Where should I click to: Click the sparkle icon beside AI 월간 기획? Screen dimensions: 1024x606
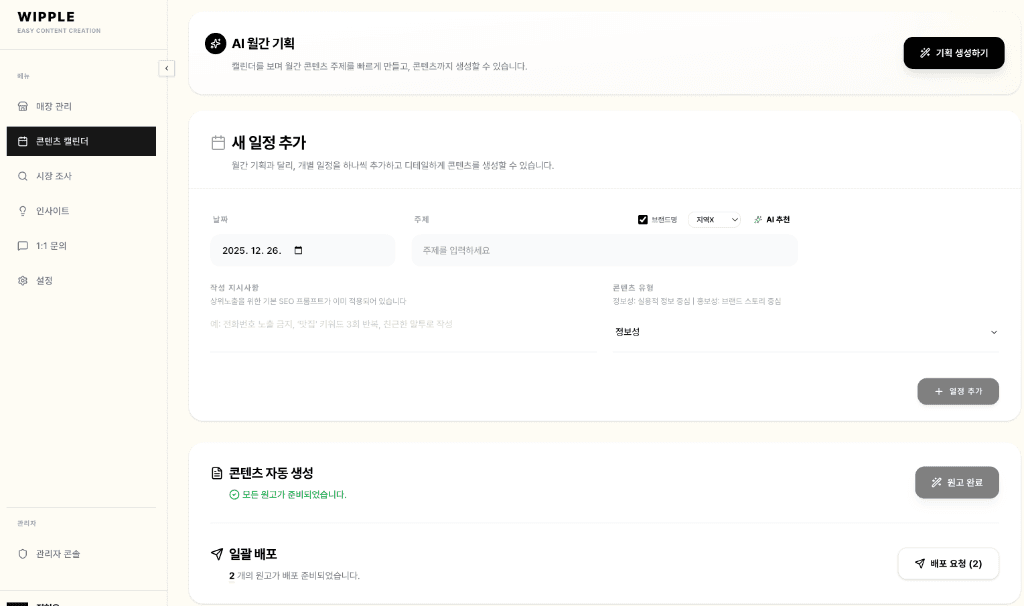pyautogui.click(x=215, y=43)
